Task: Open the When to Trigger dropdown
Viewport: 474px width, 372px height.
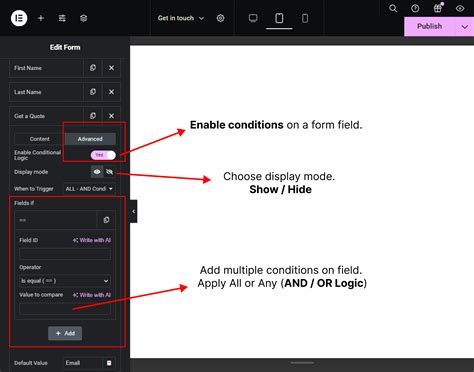Action: [89, 189]
